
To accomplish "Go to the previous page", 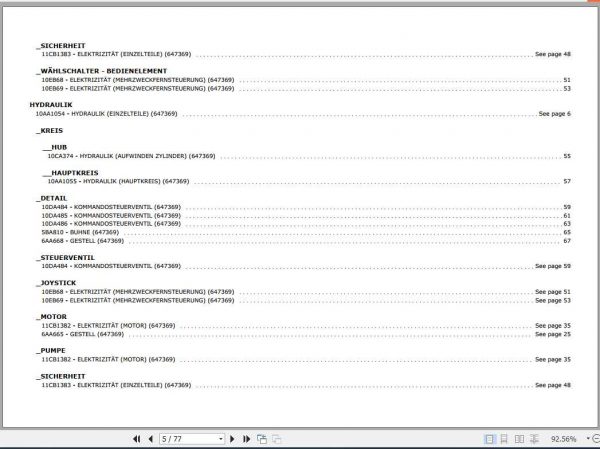I will (151, 439).
